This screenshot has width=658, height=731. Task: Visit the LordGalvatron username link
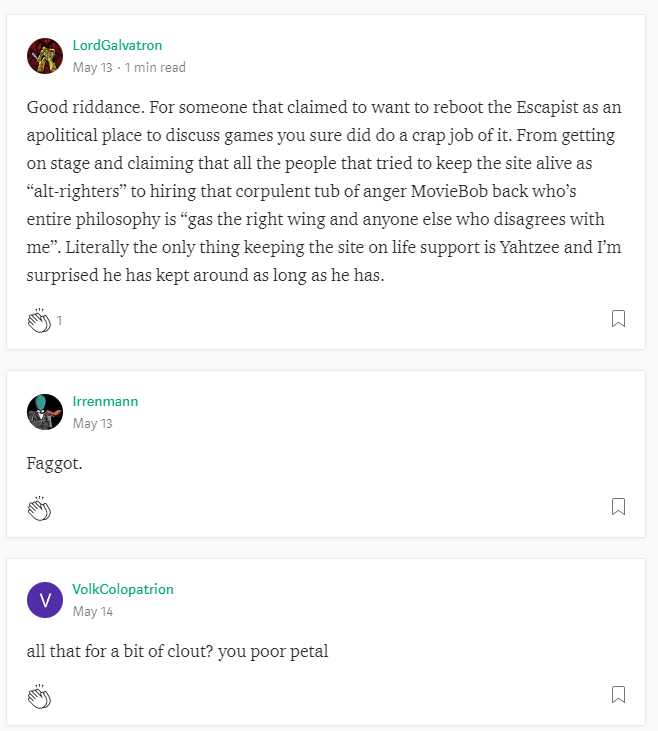118,45
